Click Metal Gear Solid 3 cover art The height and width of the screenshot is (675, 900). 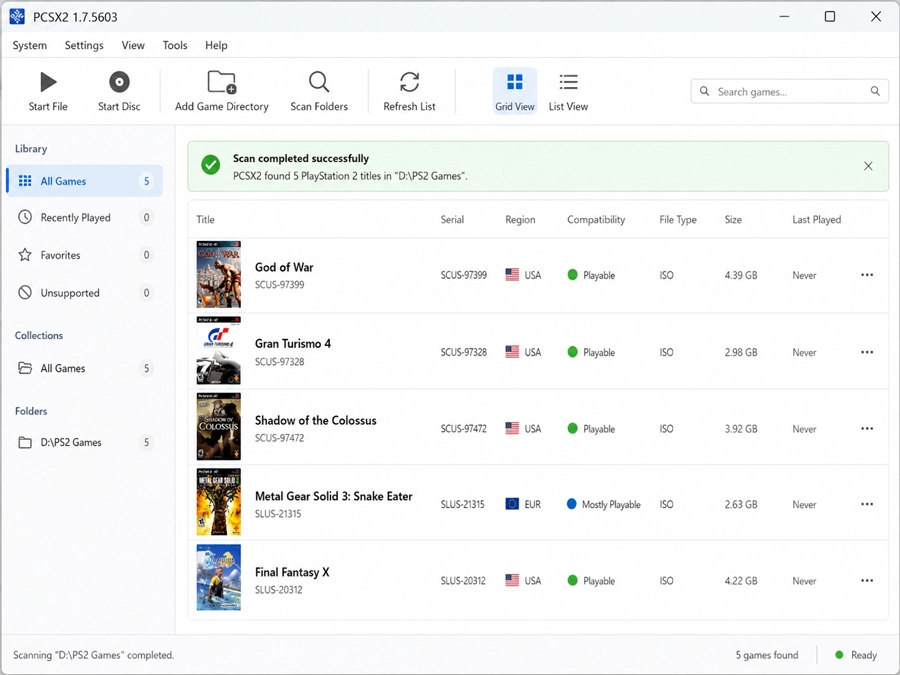[x=219, y=502]
